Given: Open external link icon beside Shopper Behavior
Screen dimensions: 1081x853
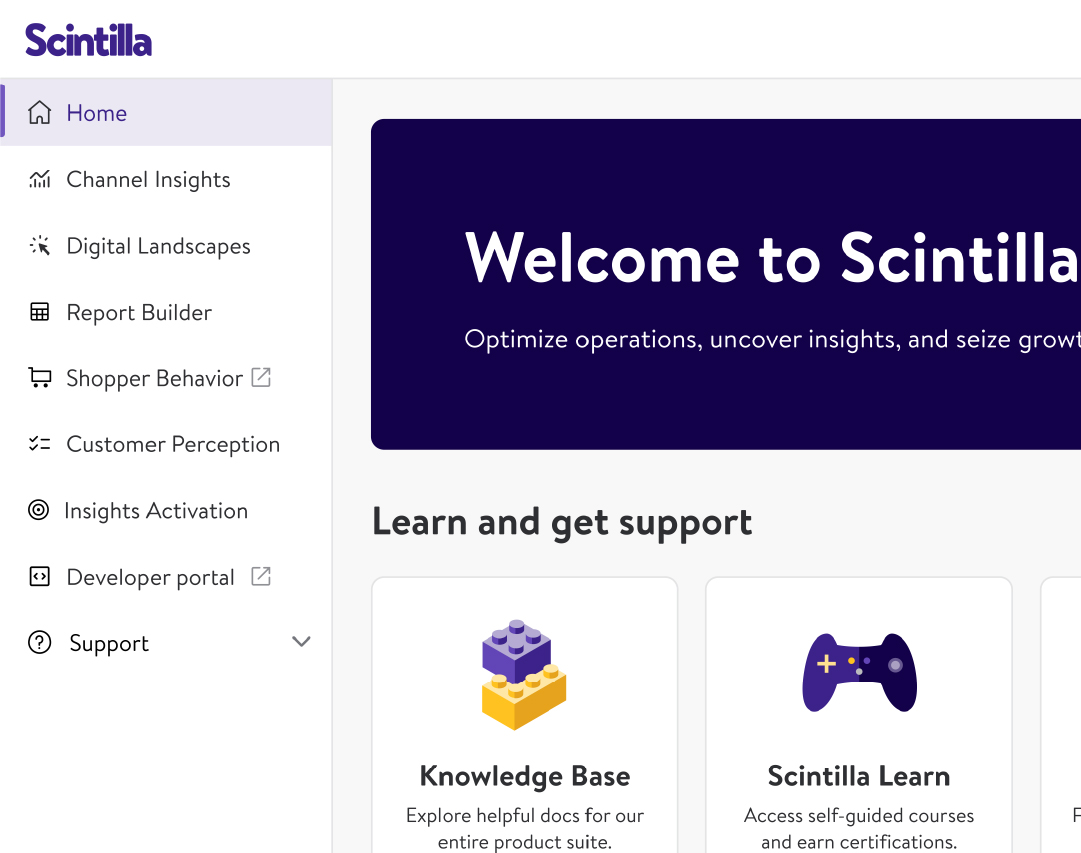Looking at the screenshot, I should 261,377.
